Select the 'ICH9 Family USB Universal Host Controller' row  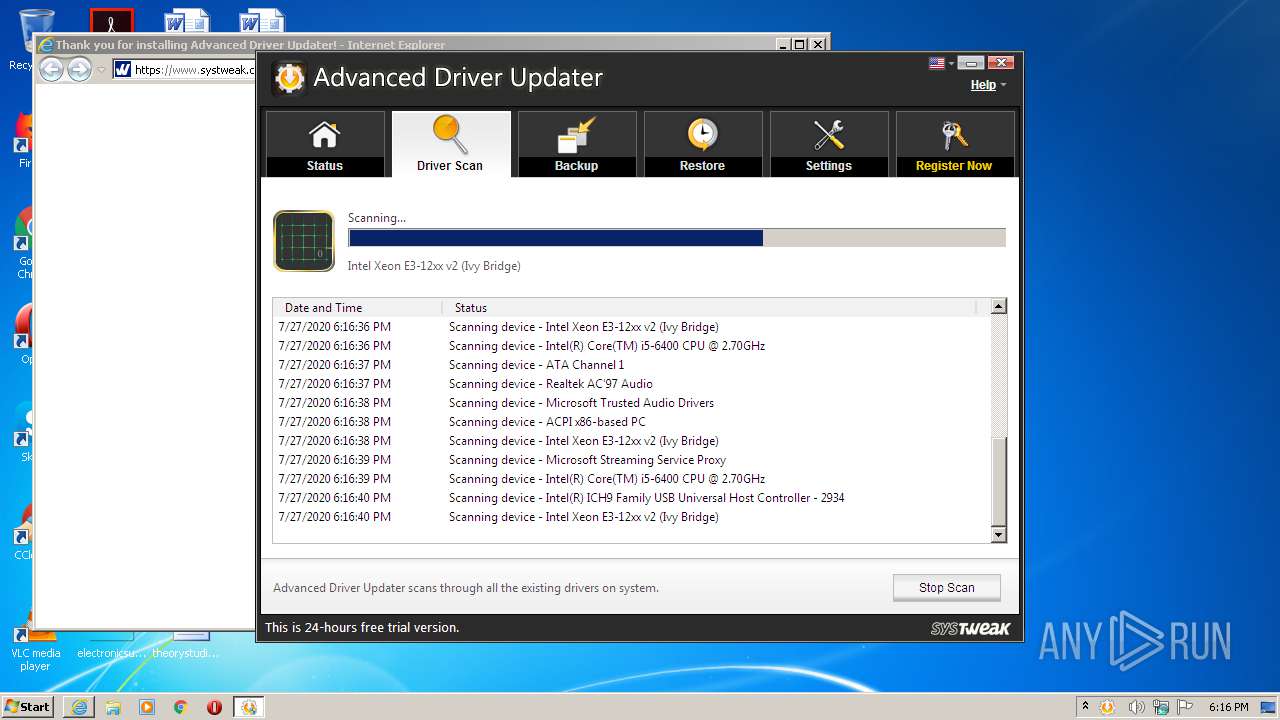coord(632,498)
